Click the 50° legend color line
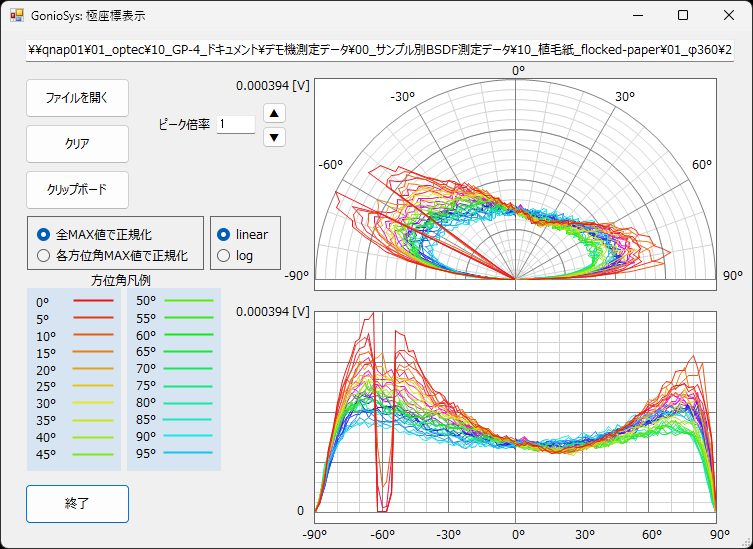753x549 pixels. point(189,300)
